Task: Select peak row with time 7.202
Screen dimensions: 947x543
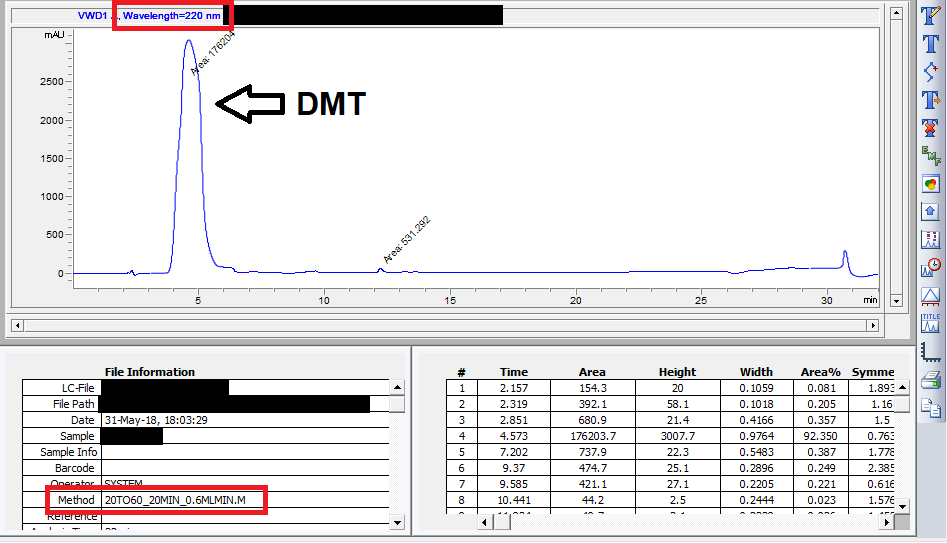Action: coord(670,452)
